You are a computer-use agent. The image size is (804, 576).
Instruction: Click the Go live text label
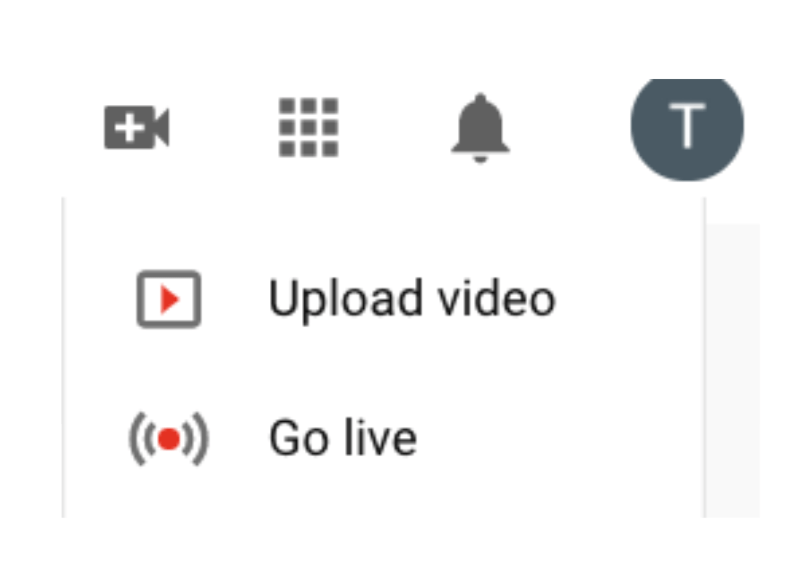(x=343, y=438)
